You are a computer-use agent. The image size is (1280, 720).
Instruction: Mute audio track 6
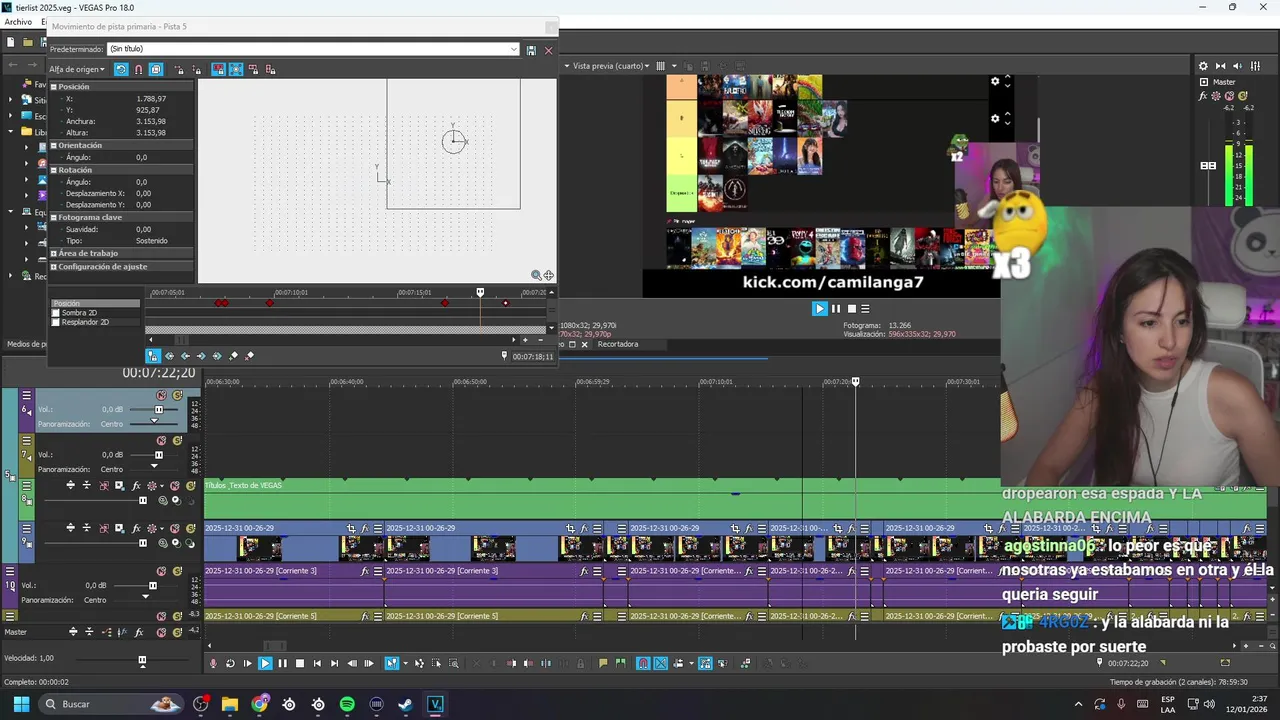point(160,396)
